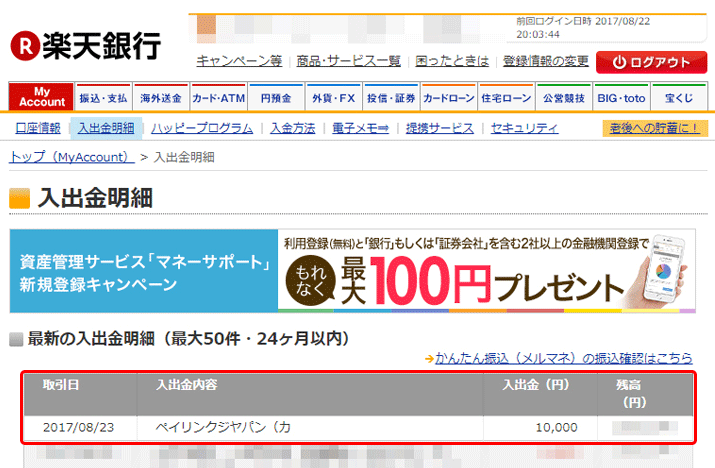Open 登録情報の変更 link
The width and height of the screenshot is (715, 468).
point(545,61)
